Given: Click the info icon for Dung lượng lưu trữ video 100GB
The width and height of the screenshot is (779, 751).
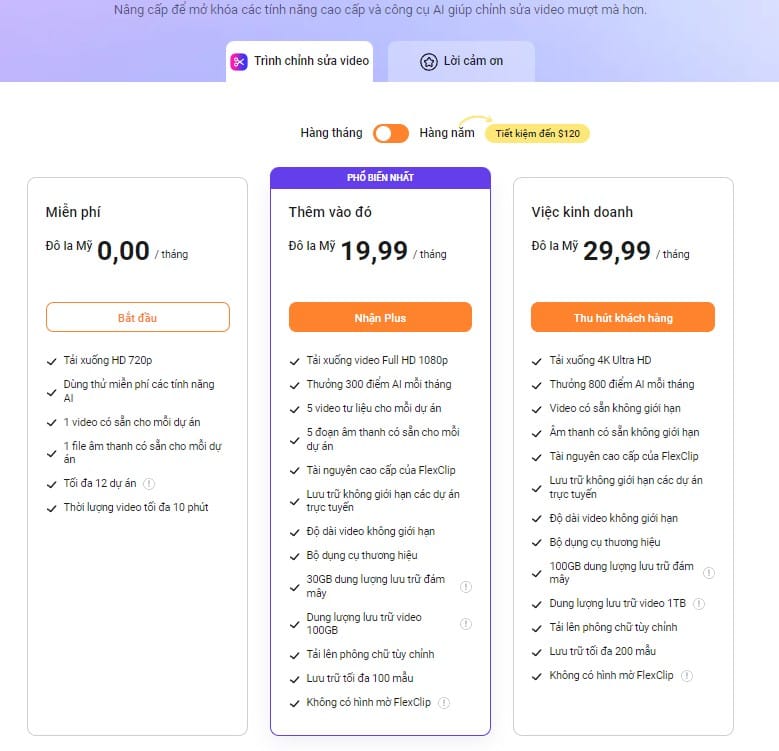Looking at the screenshot, I should (466, 624).
